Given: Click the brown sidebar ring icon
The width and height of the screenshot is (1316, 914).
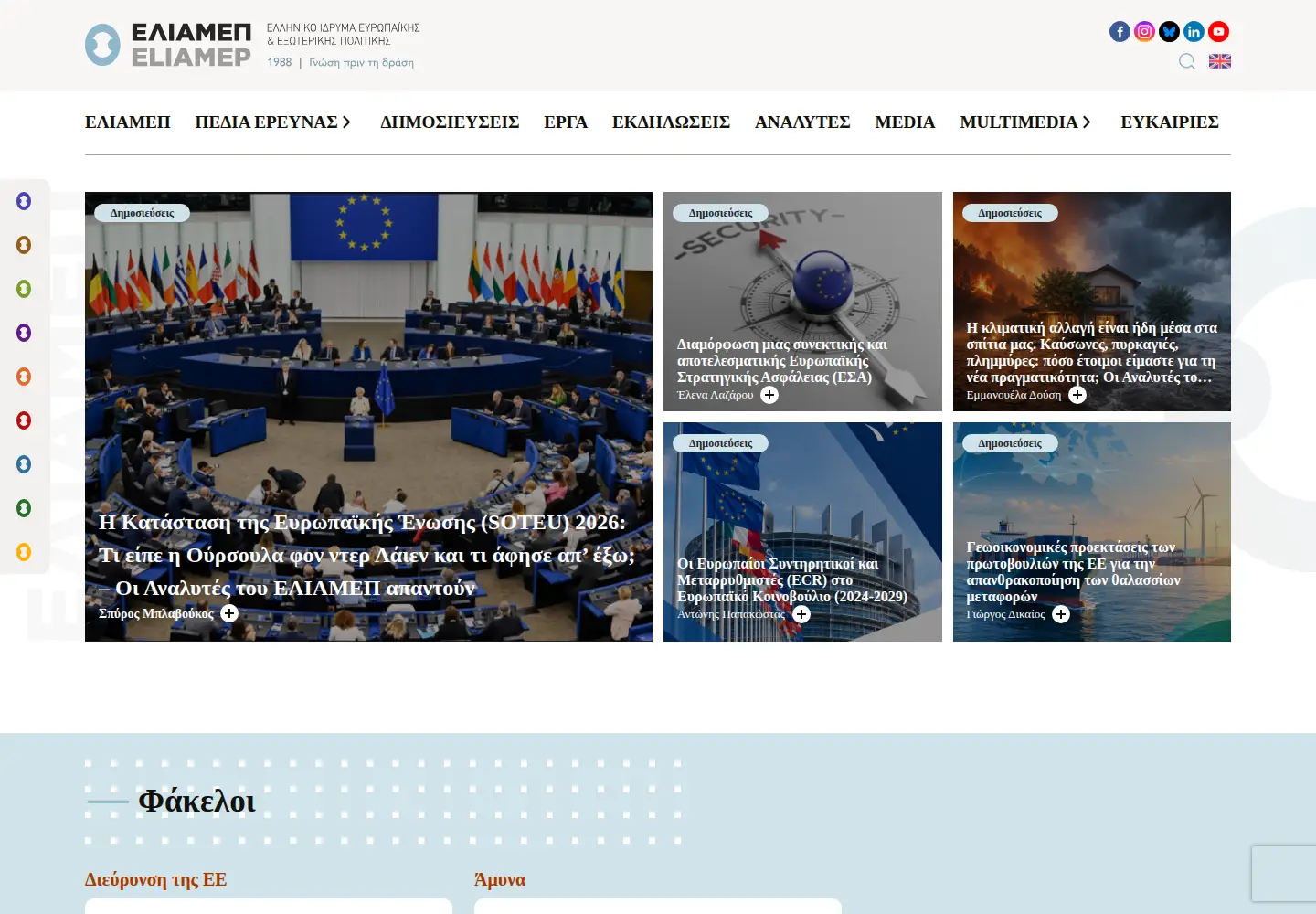Looking at the screenshot, I should point(24,245).
